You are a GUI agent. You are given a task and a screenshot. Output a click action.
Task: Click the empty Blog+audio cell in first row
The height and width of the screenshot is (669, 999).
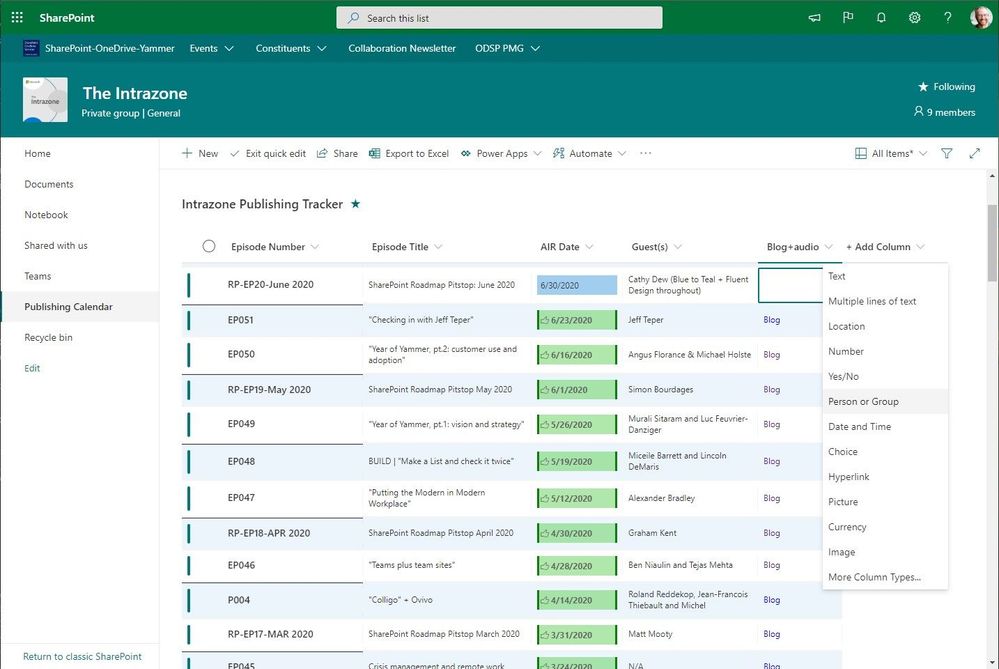click(790, 285)
